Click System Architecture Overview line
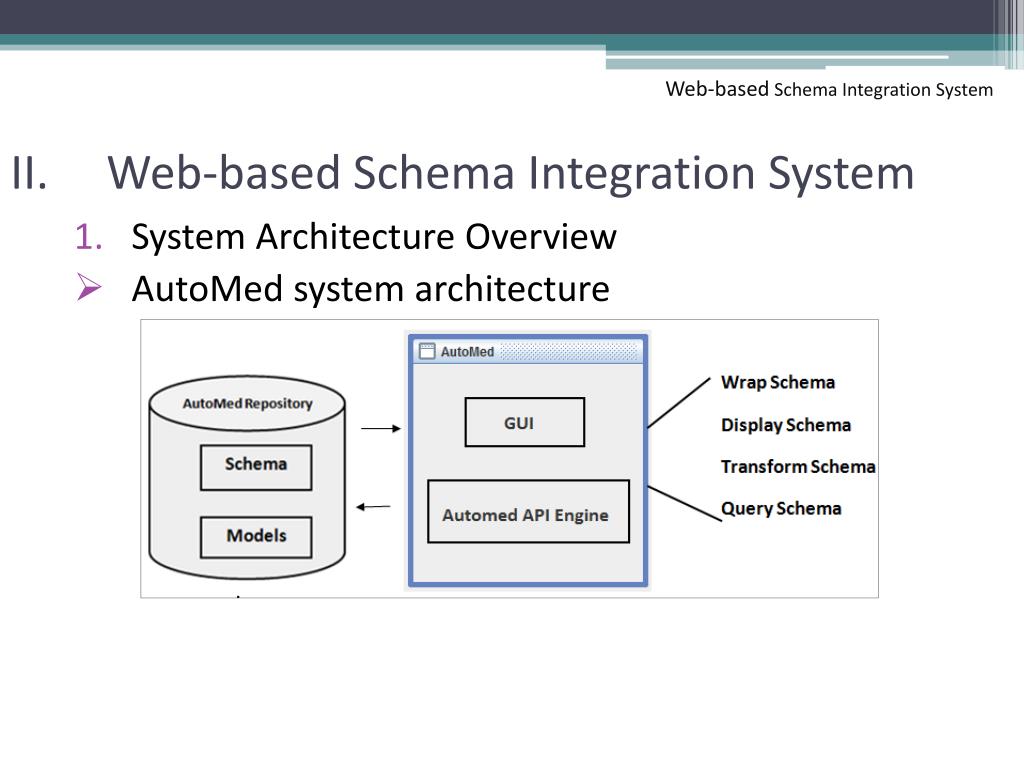1024x768 pixels. pyautogui.click(x=374, y=236)
